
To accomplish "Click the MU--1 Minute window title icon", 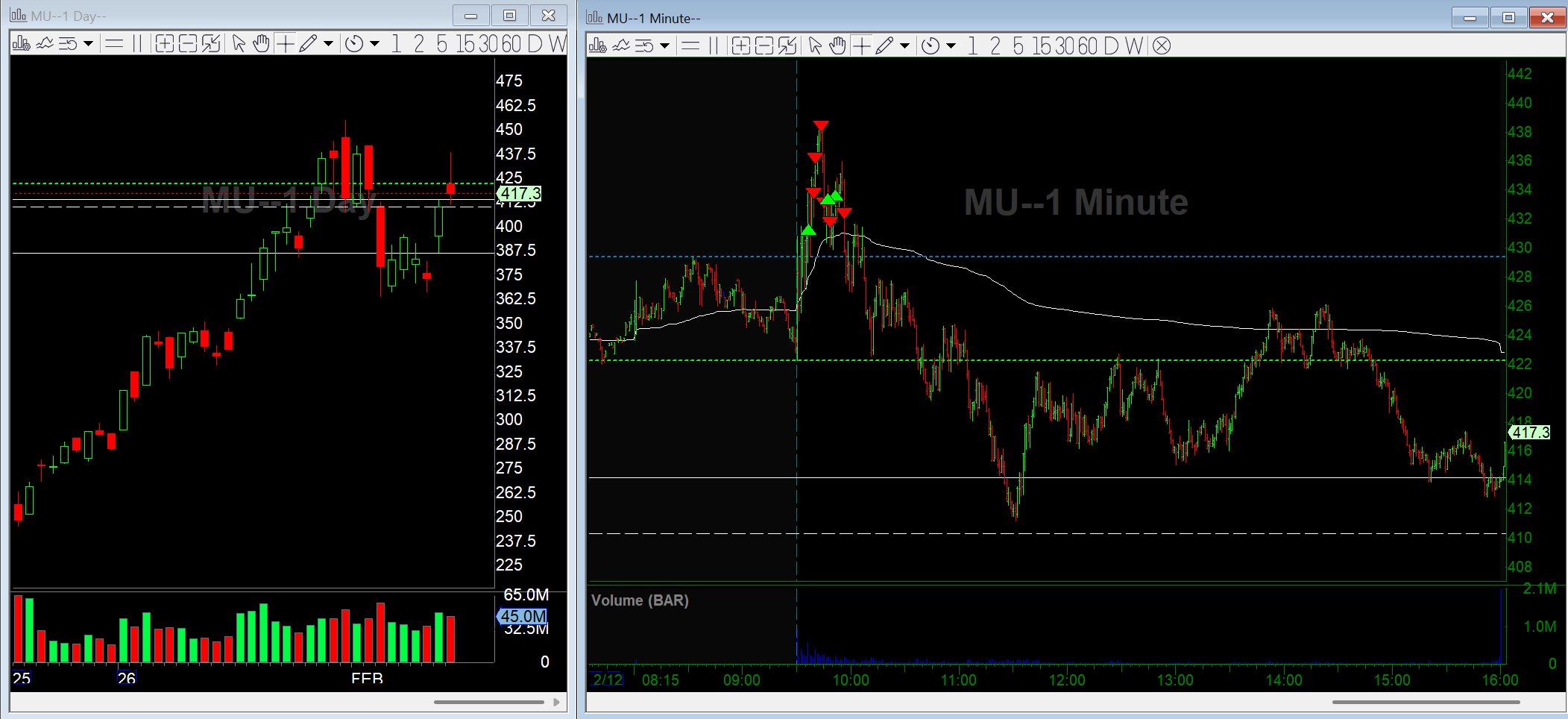I will [594, 18].
